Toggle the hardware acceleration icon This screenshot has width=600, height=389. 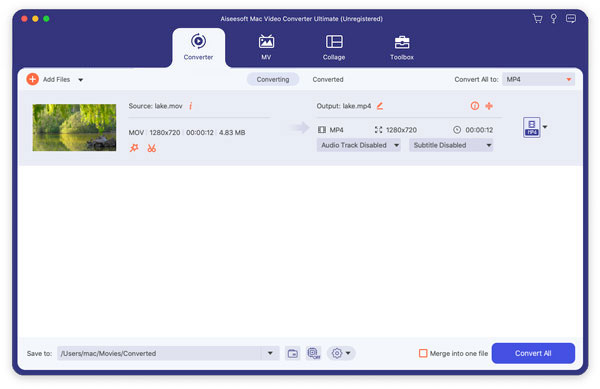(x=314, y=353)
